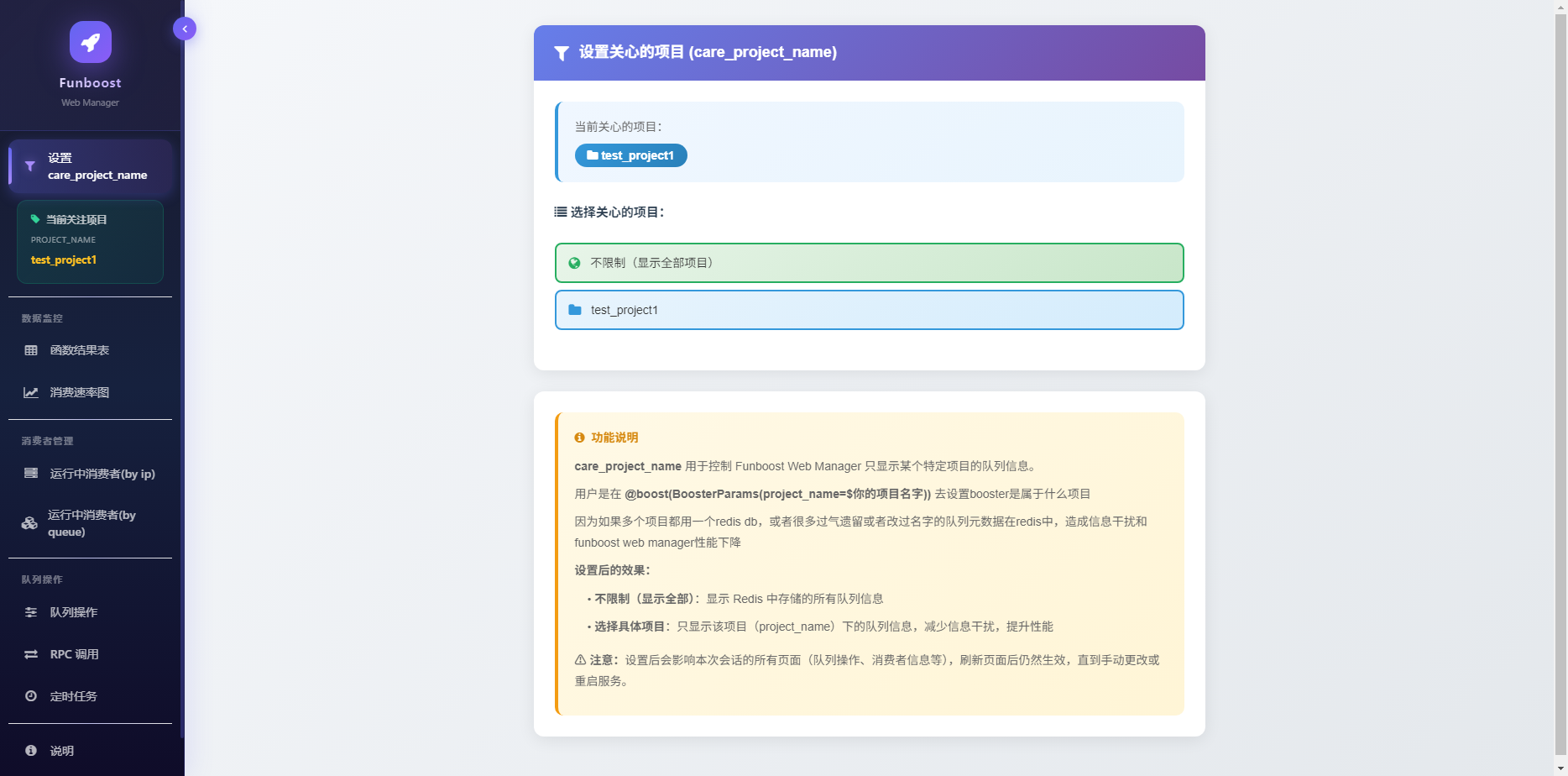Screen dimensions: 1568x776
Task: Click the sliders icon beside 队列操作
Action: pos(31,612)
